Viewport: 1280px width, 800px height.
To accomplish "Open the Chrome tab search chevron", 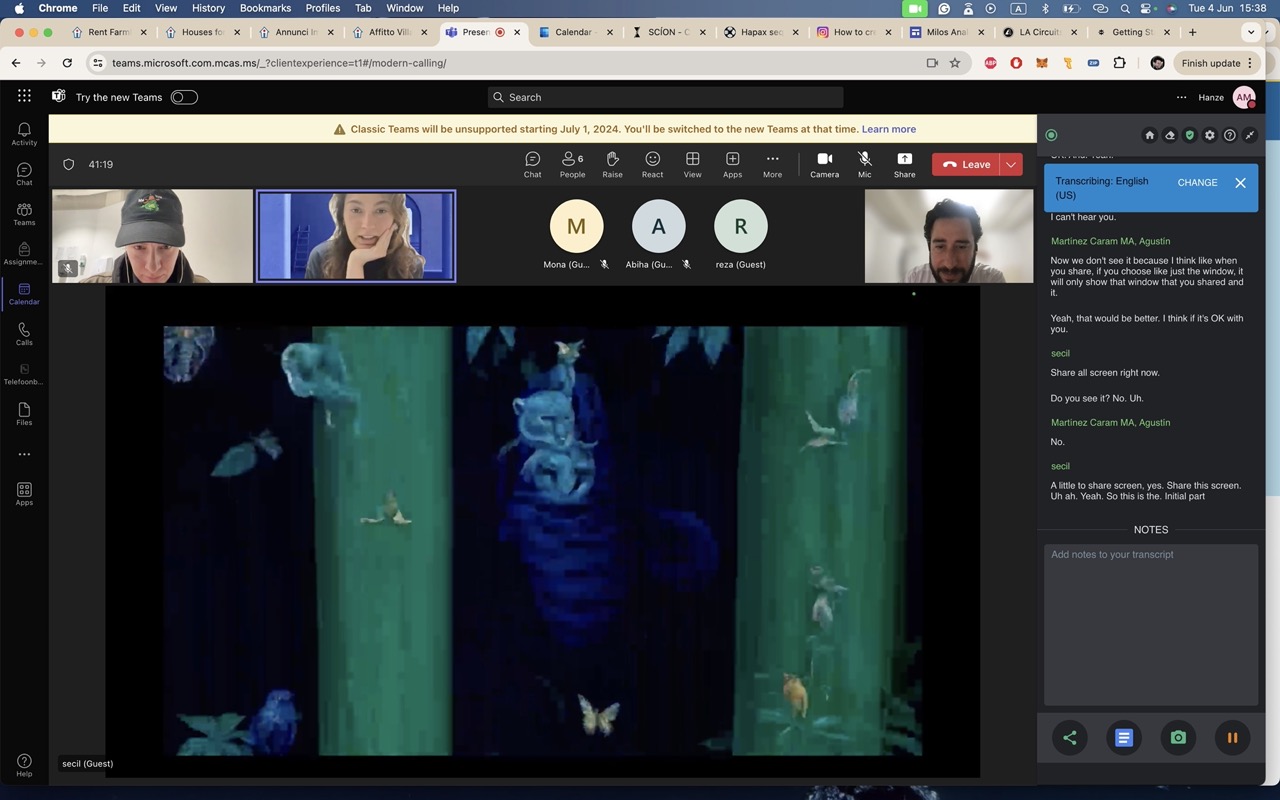I will [x=1250, y=32].
